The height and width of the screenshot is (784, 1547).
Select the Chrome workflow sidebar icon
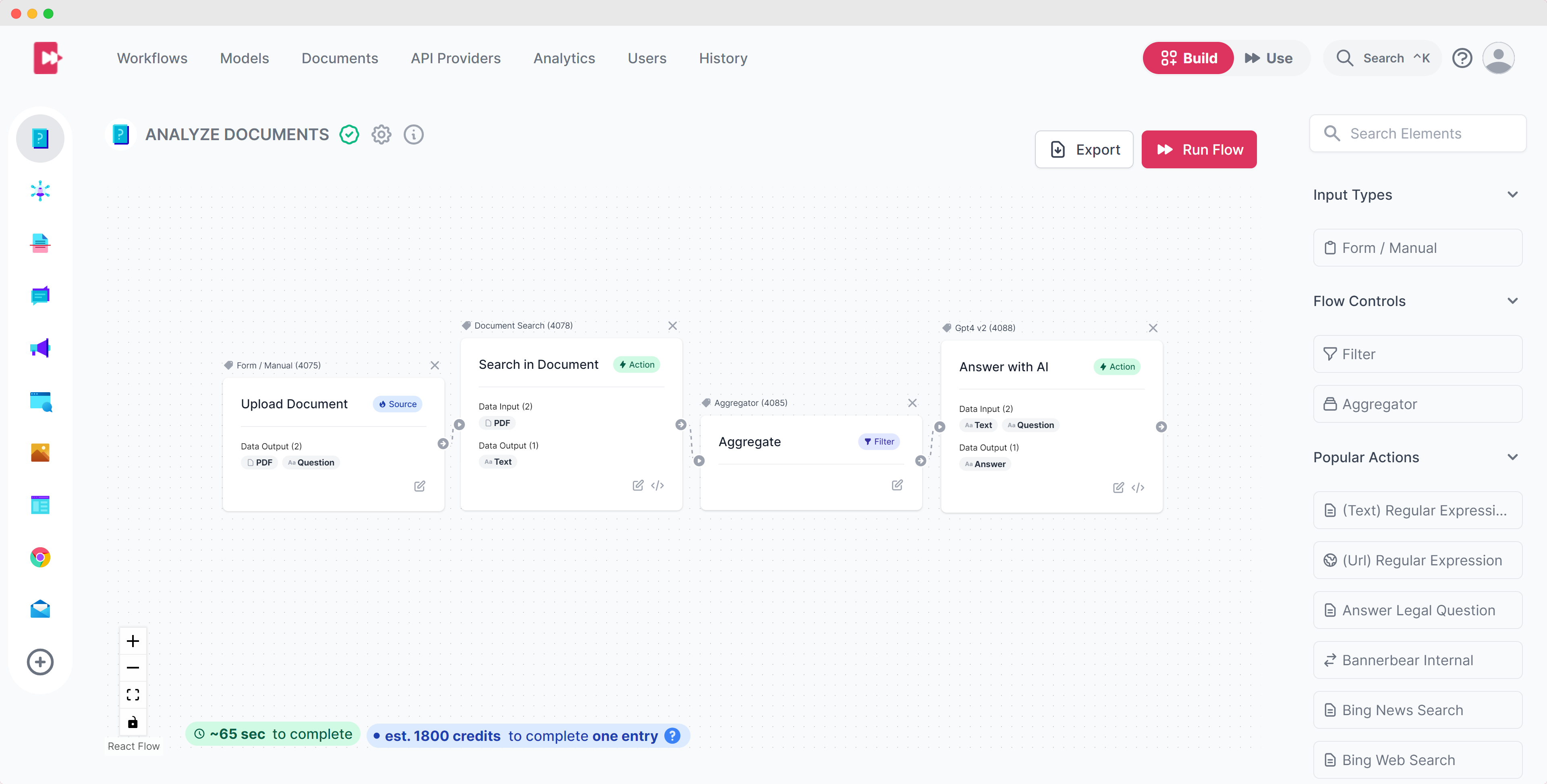(40, 557)
